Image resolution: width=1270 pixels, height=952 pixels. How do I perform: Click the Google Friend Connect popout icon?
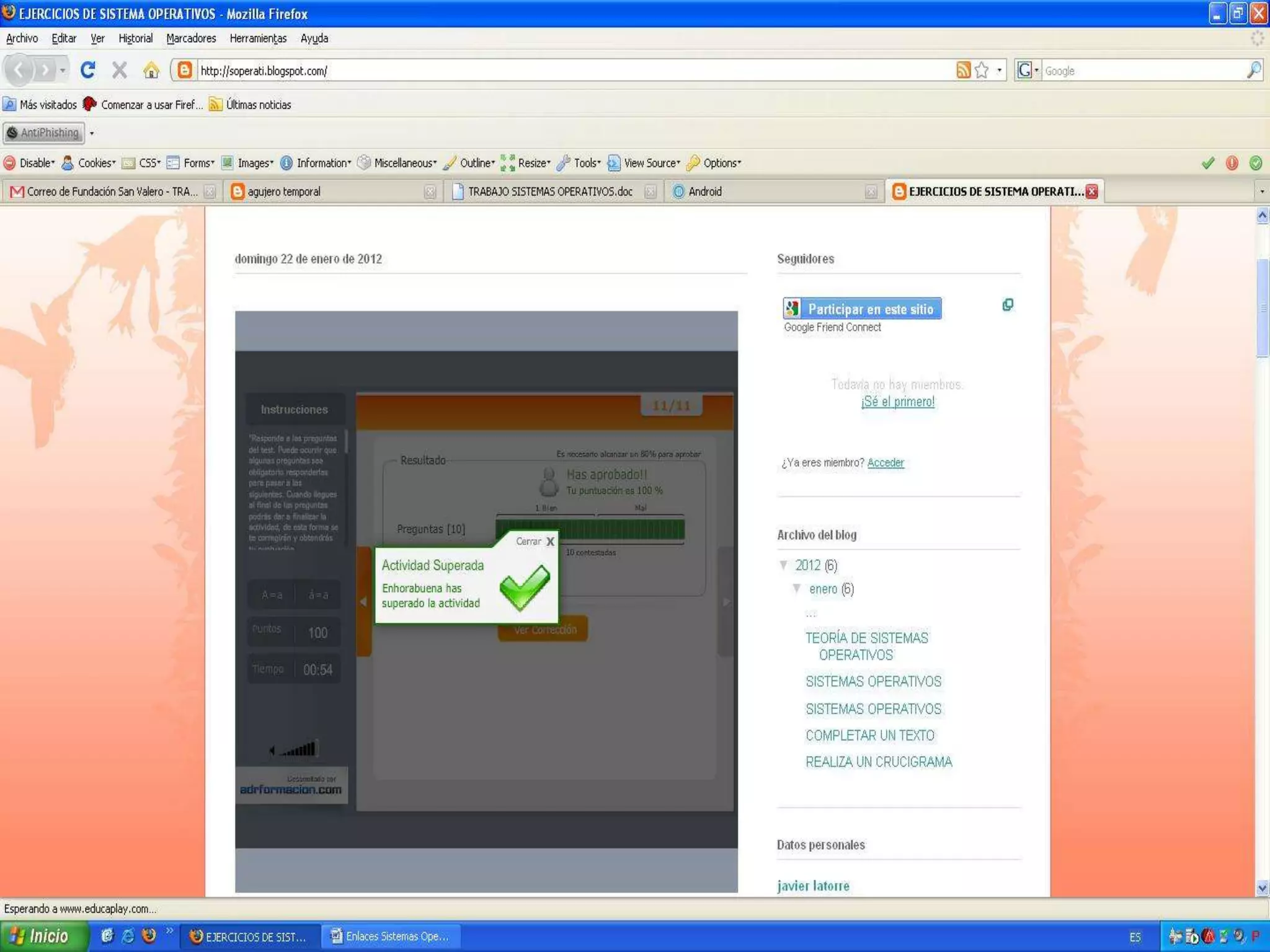pyautogui.click(x=1008, y=304)
